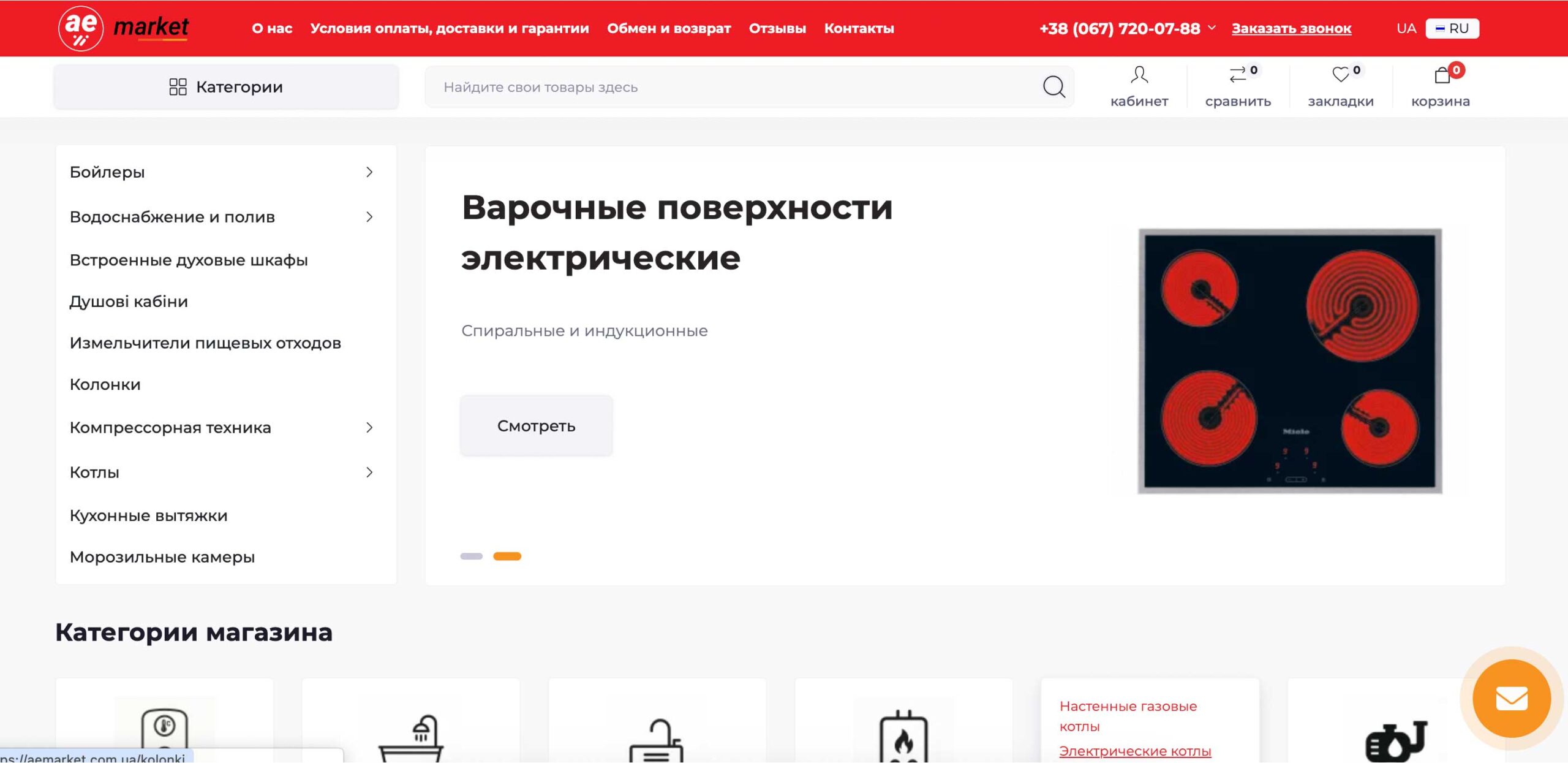Click the search magnifier icon

[x=1053, y=87]
